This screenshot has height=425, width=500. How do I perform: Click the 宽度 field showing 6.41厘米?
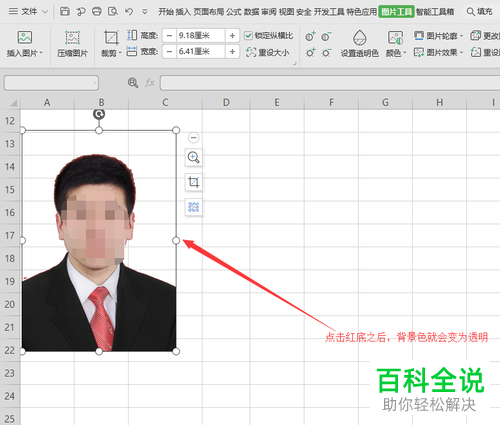click(x=201, y=52)
